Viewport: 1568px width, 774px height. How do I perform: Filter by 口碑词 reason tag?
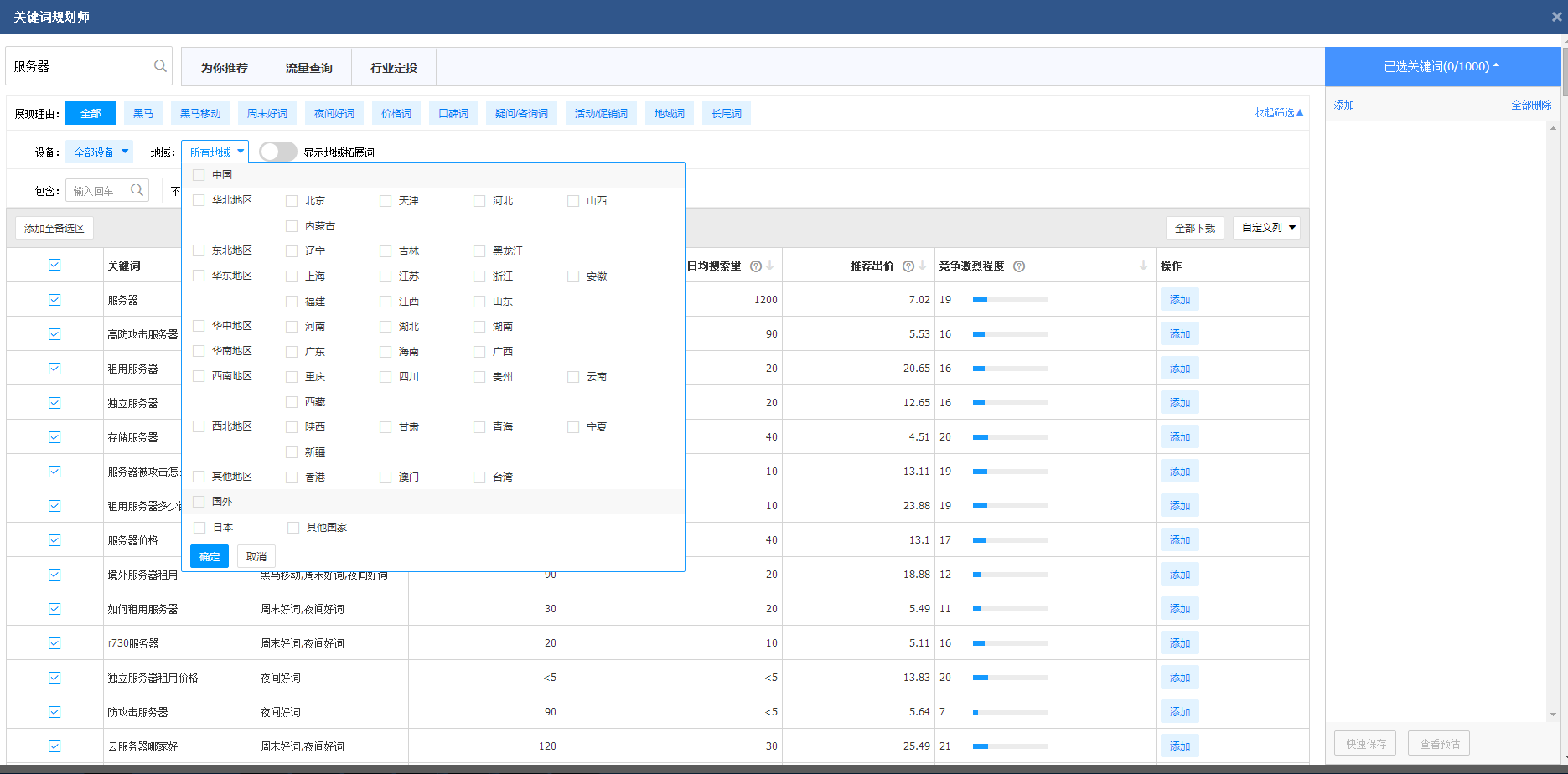[x=453, y=113]
